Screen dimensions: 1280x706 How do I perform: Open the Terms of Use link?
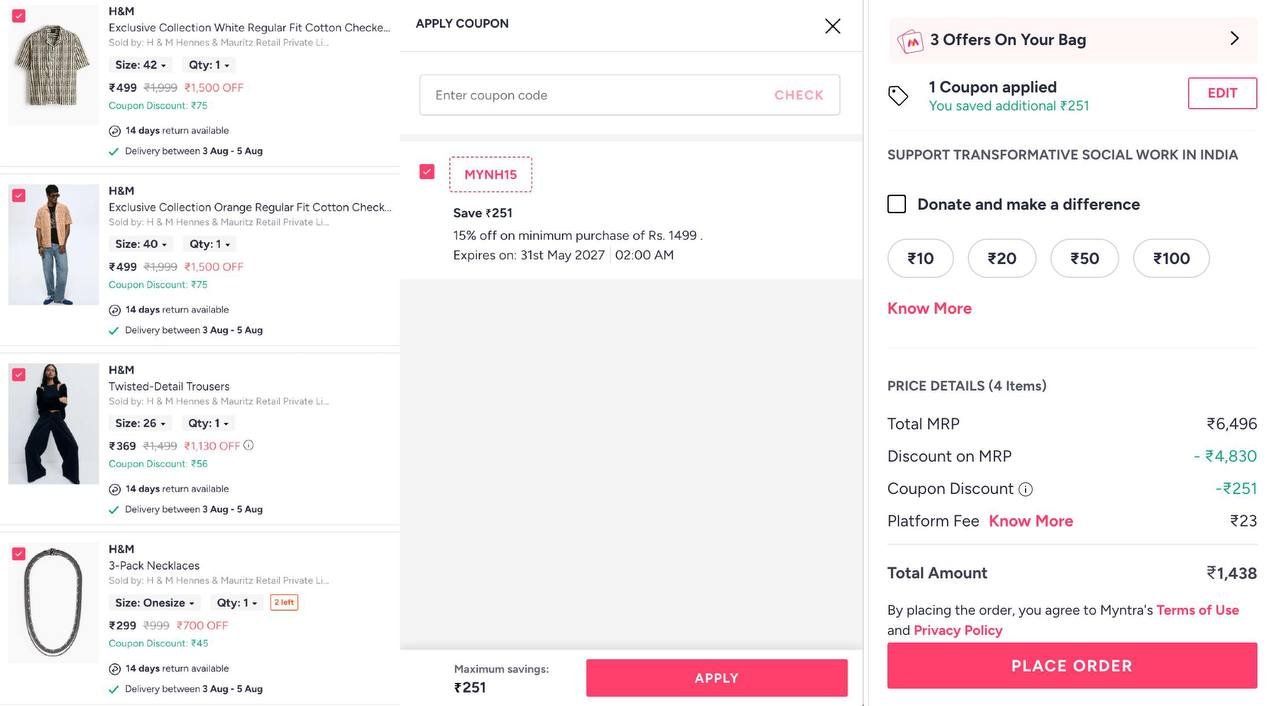pyautogui.click(x=1198, y=610)
